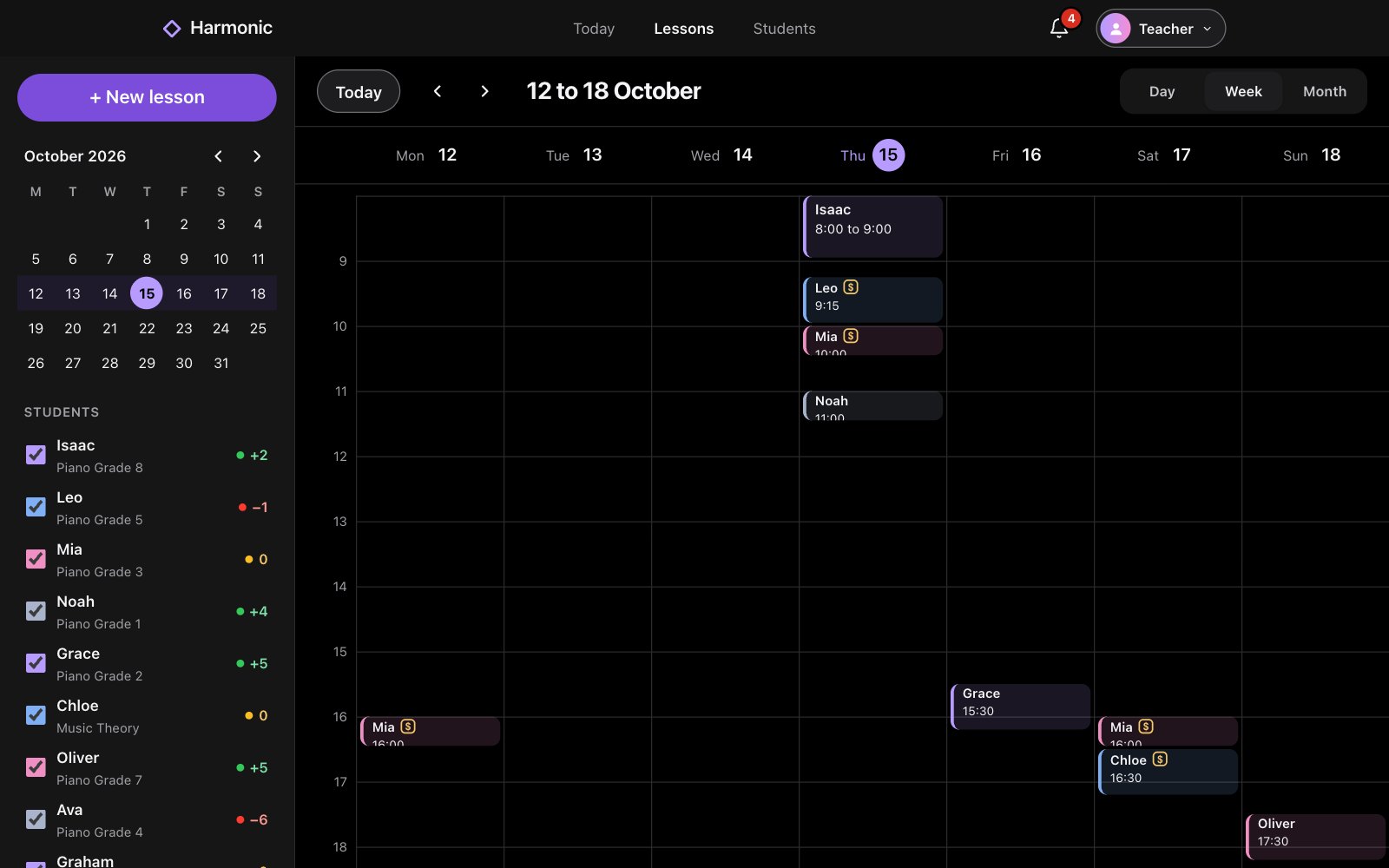This screenshot has height=868, width=1389.
Task: Click the Thu 15 column header
Action: point(872,155)
